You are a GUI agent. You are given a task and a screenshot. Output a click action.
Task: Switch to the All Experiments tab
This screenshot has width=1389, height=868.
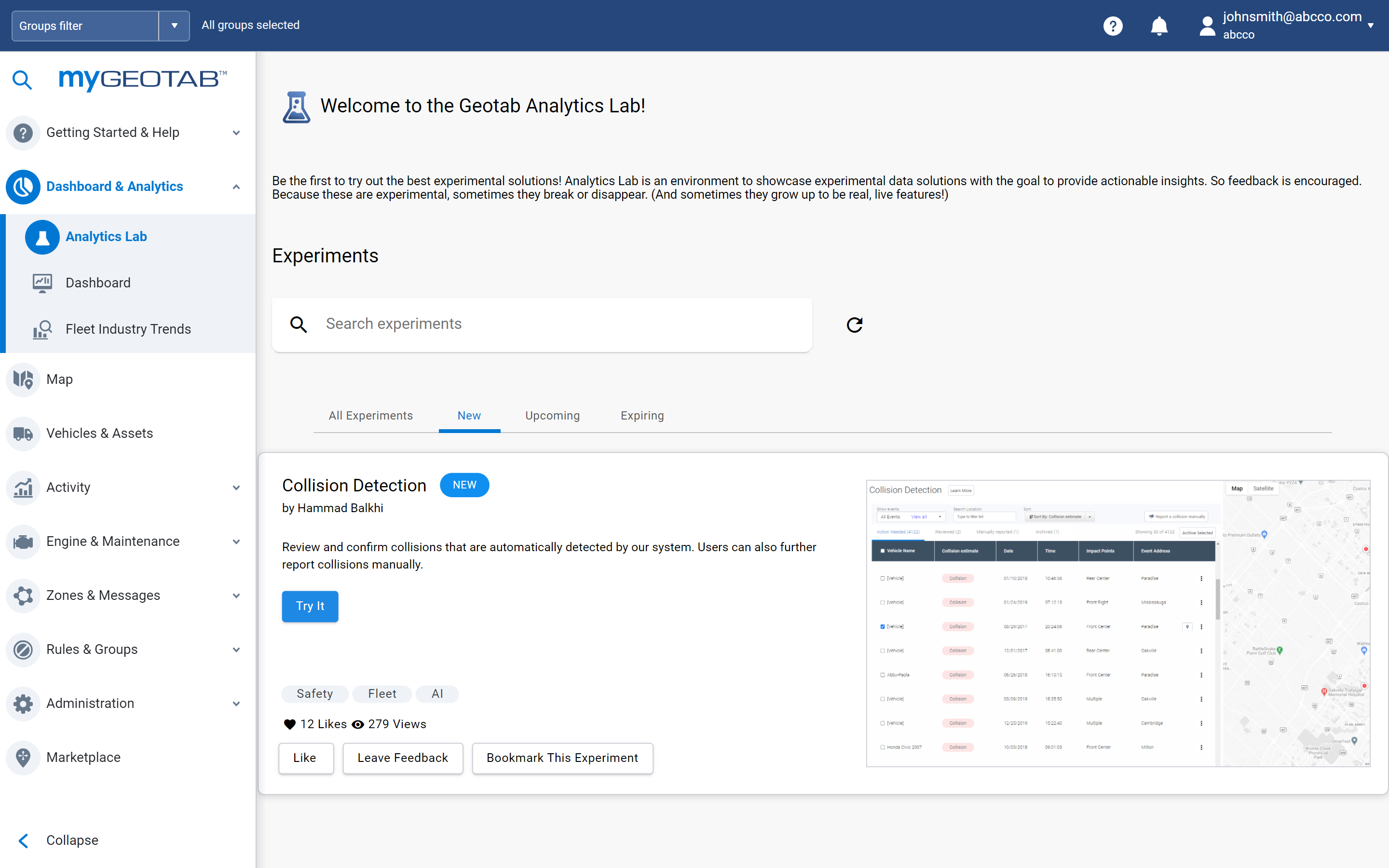pyautogui.click(x=370, y=416)
